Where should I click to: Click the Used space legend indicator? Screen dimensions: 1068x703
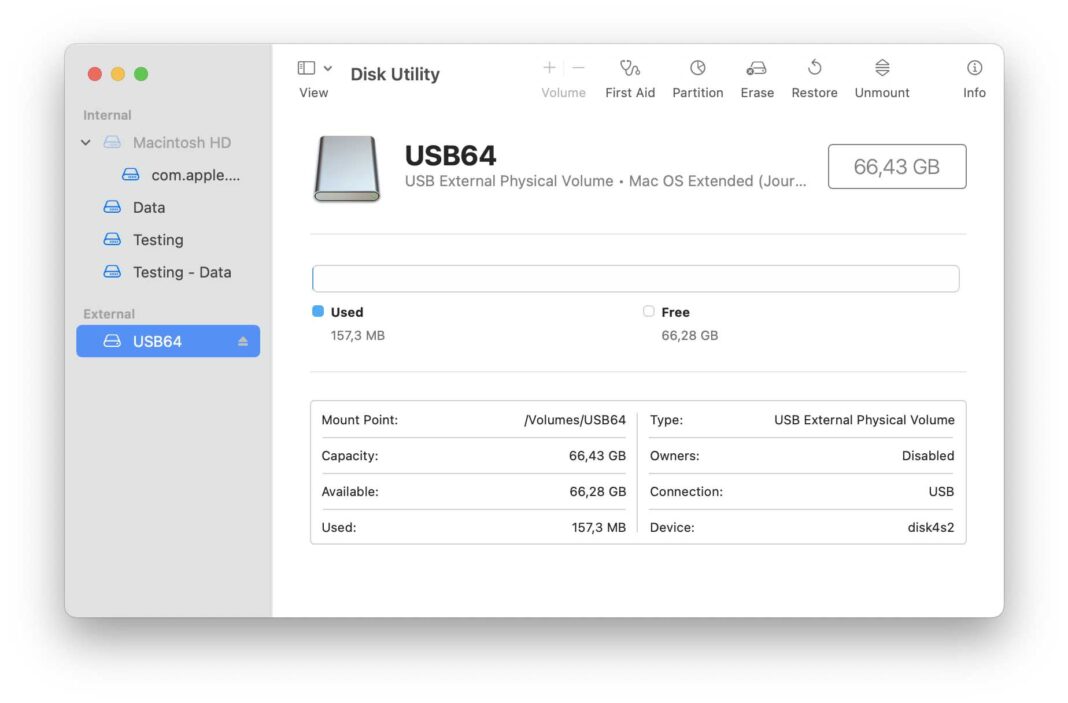click(319, 311)
